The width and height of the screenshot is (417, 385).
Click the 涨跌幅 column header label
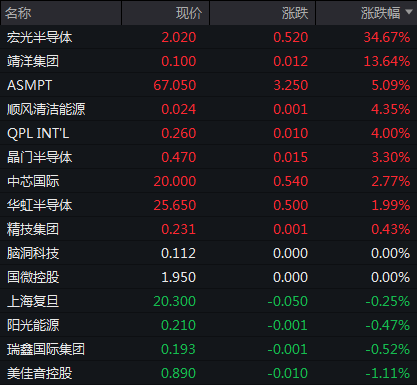click(x=380, y=13)
